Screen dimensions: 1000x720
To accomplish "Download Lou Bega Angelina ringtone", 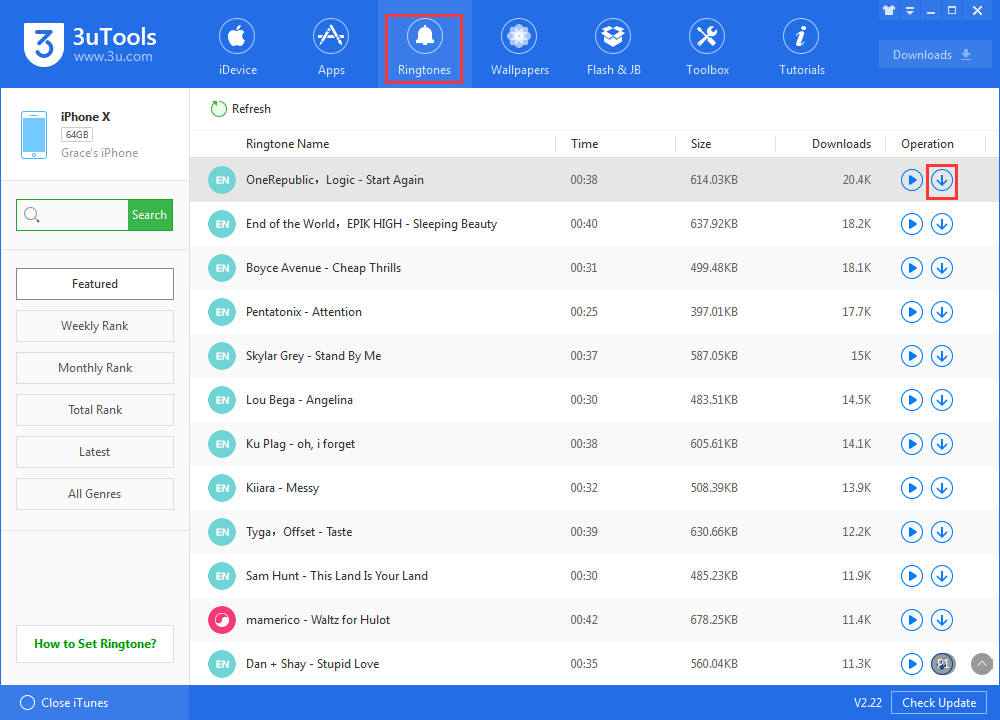I will click(x=942, y=400).
